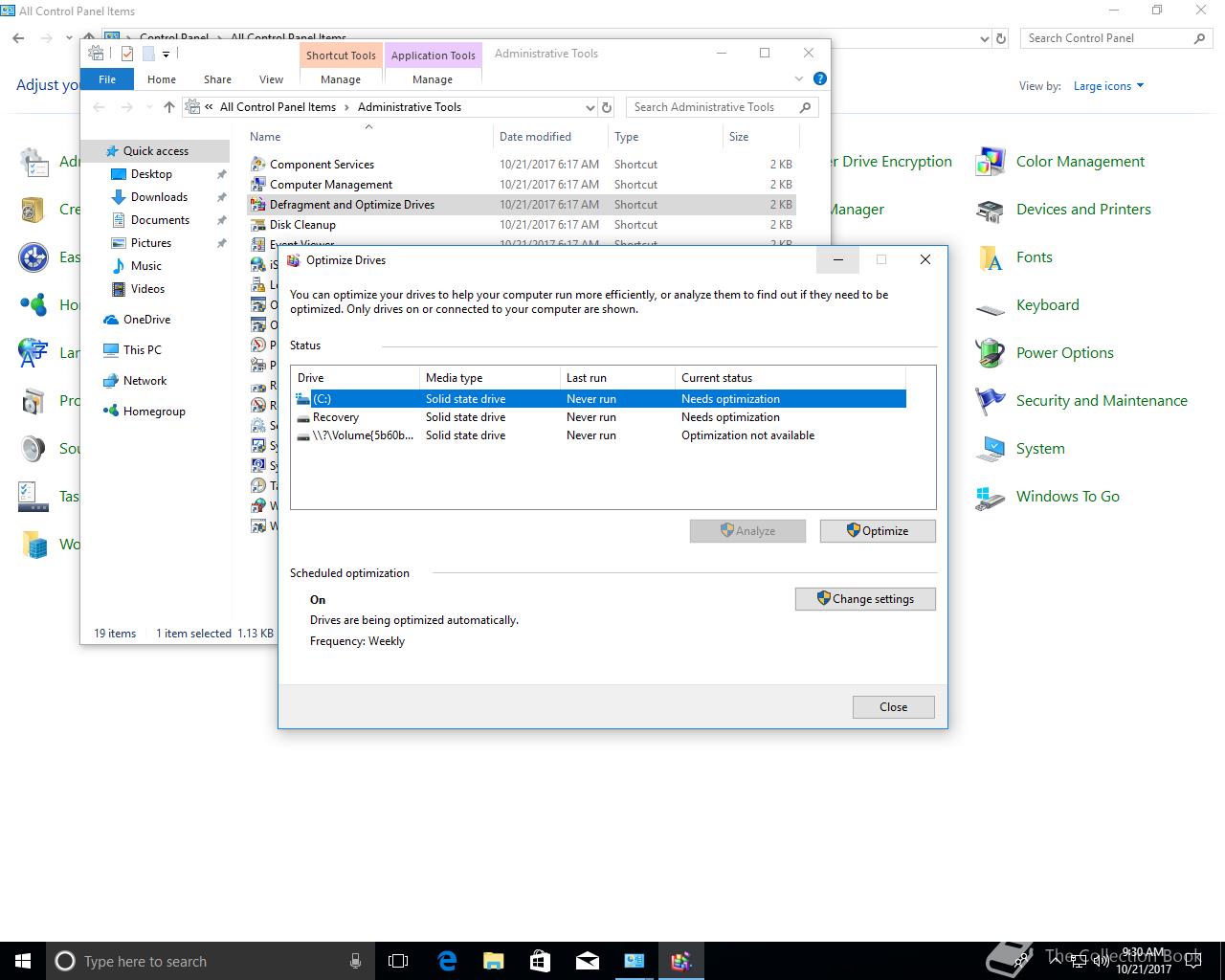Click the Current status column header
This screenshot has height=980, width=1225.
pyautogui.click(x=790, y=378)
